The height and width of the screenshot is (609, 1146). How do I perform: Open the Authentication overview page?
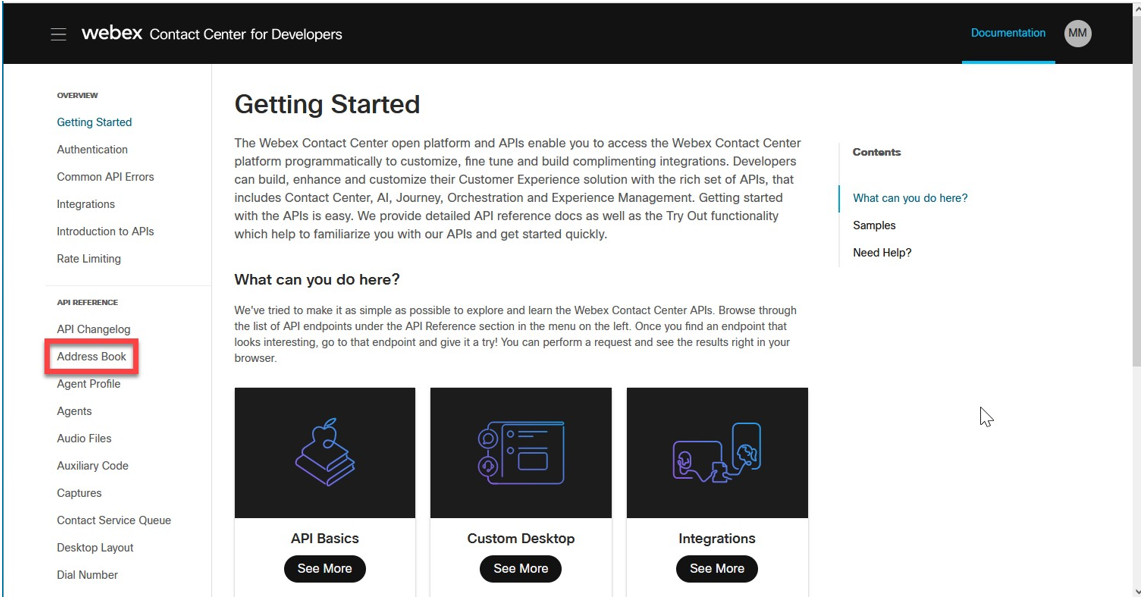(x=92, y=150)
